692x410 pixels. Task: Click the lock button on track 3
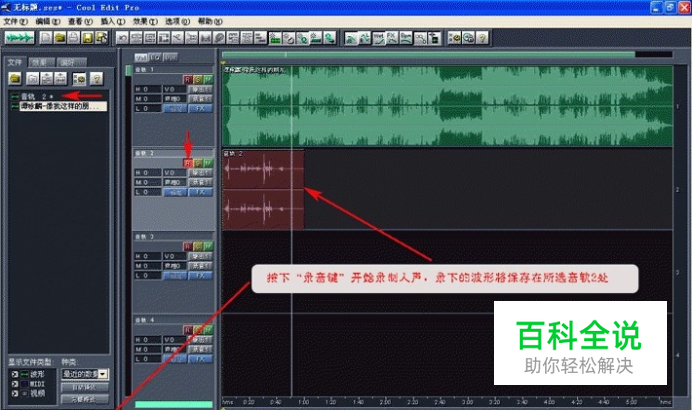(x=175, y=275)
